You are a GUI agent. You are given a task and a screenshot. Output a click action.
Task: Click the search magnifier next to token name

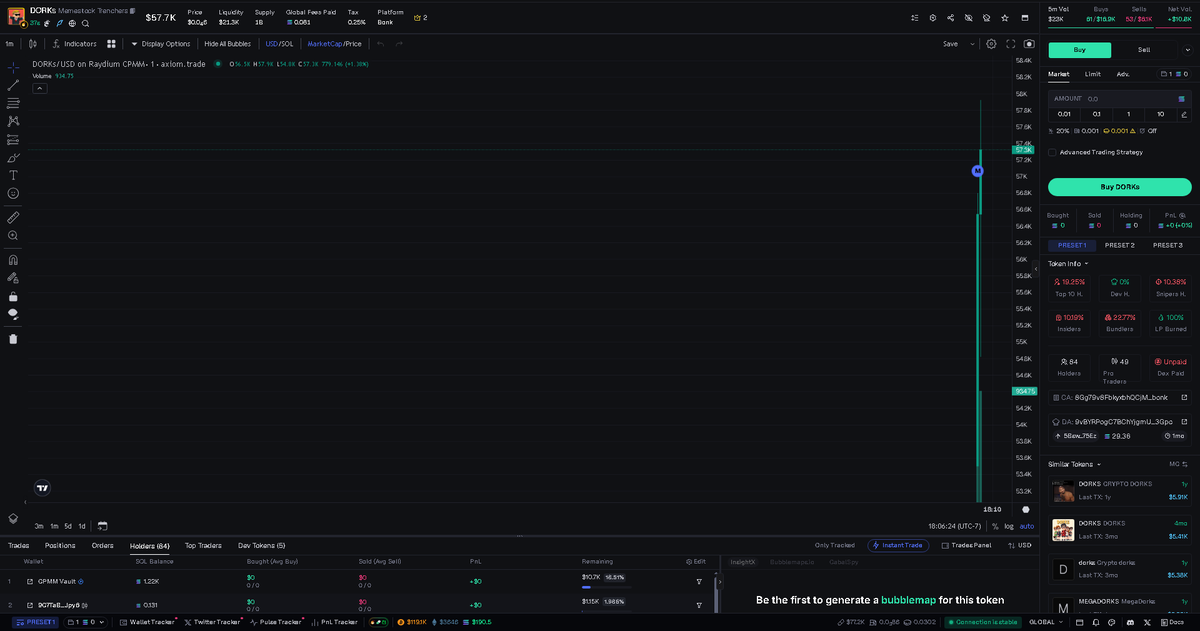(85, 23)
